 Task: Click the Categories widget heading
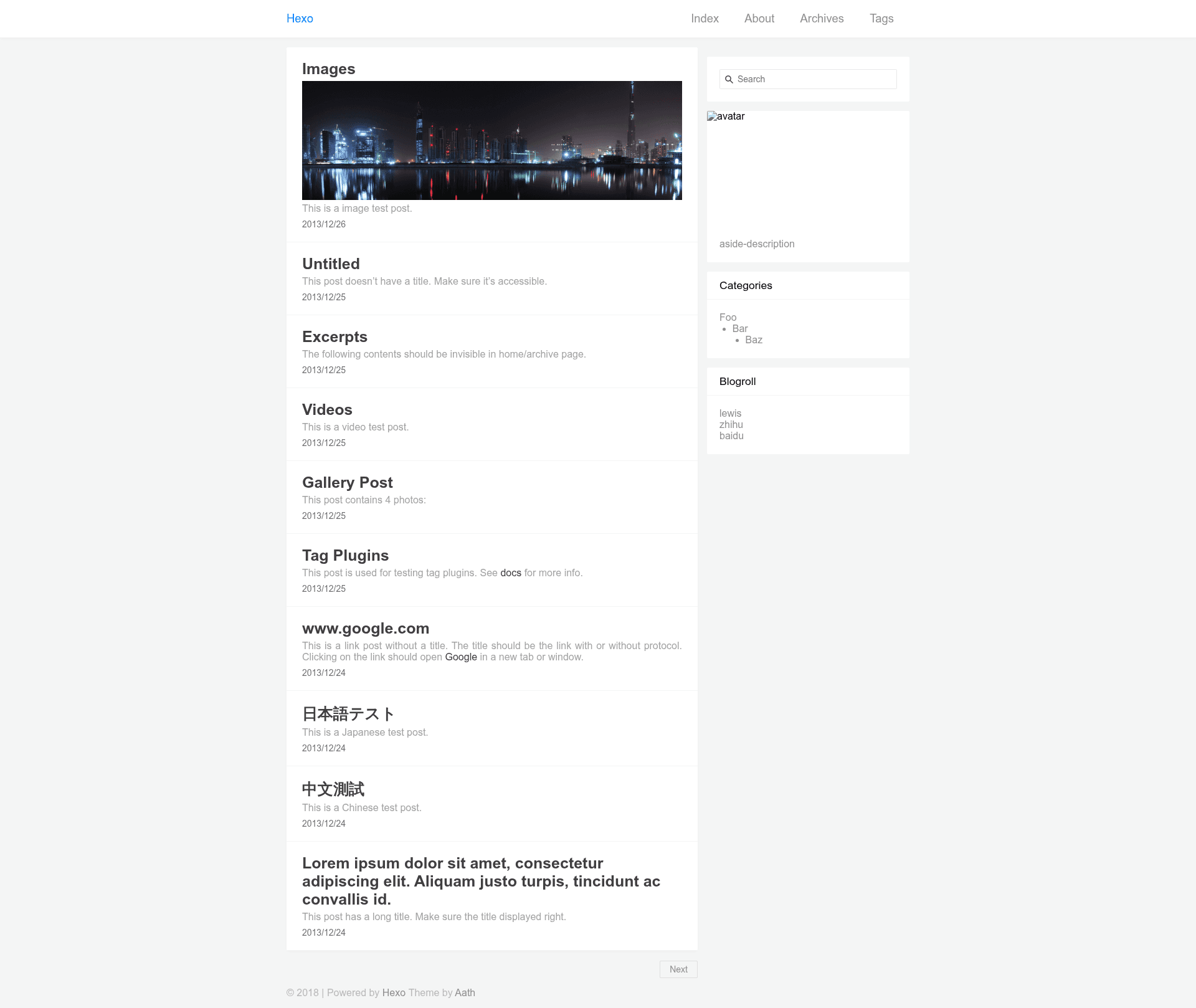point(746,285)
